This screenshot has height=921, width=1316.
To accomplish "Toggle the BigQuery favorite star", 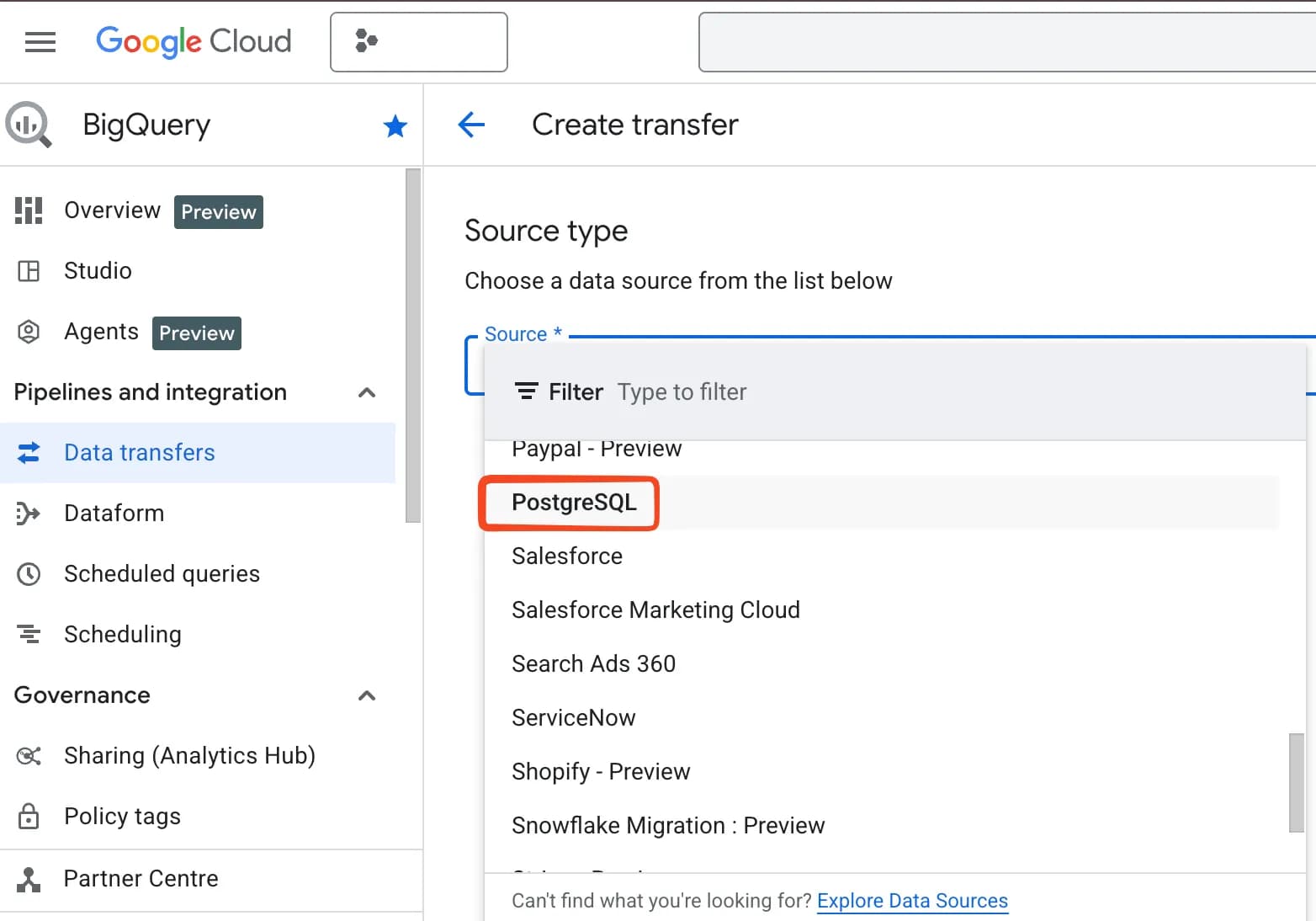I will click(395, 125).
